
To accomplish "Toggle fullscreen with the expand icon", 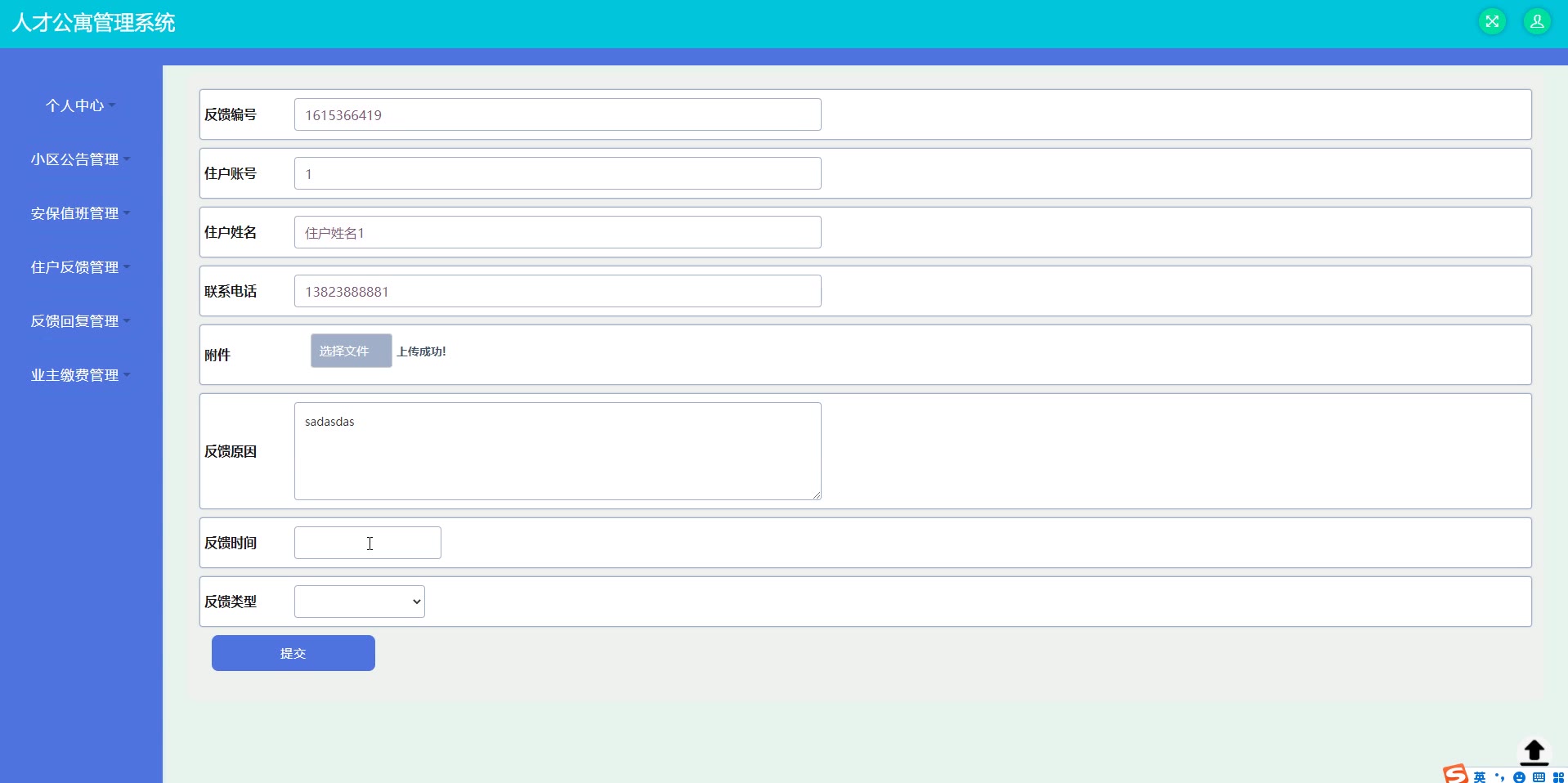I will [1492, 21].
